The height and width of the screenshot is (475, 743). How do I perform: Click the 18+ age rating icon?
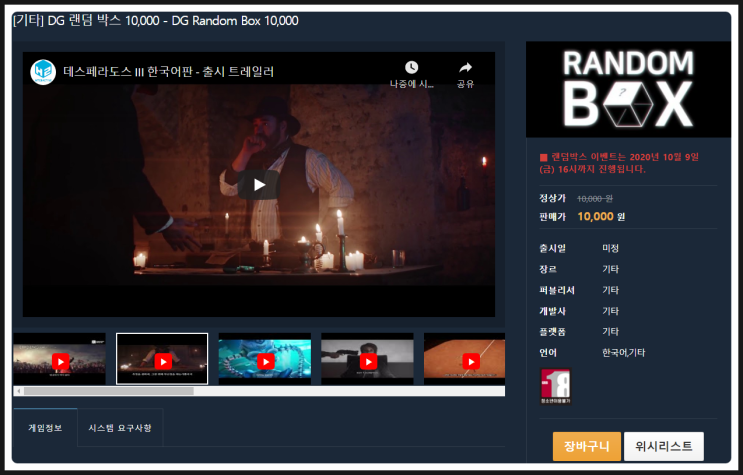tap(556, 386)
